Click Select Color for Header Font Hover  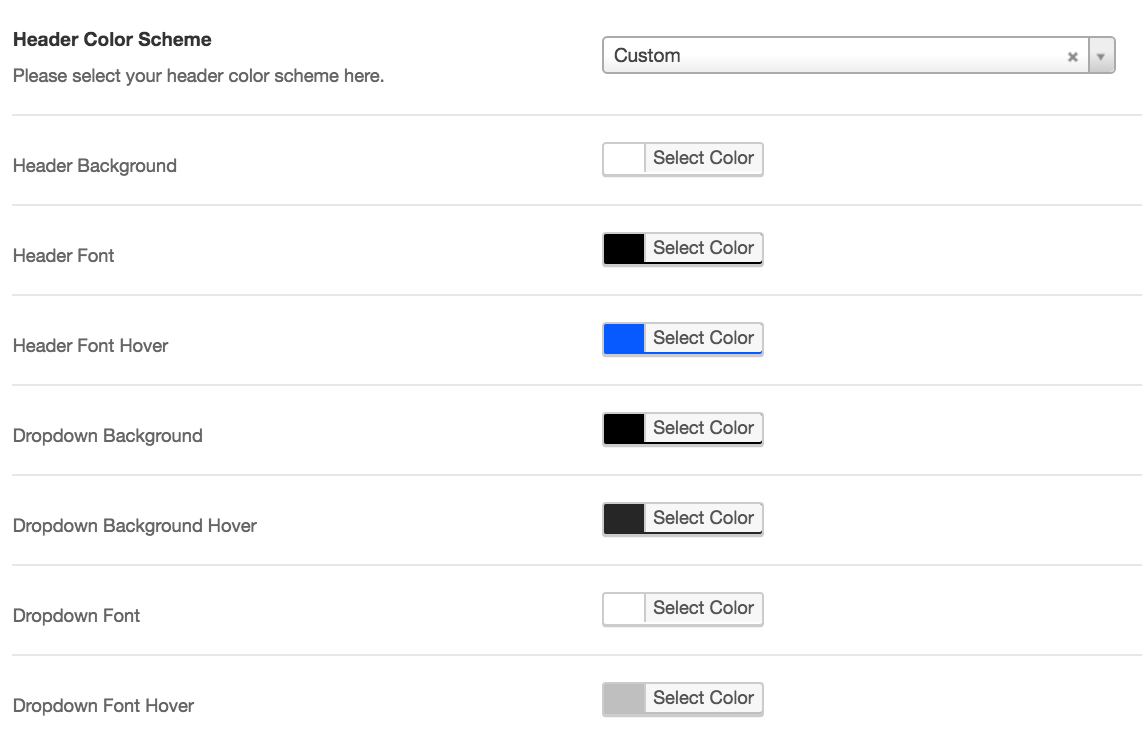pos(704,338)
